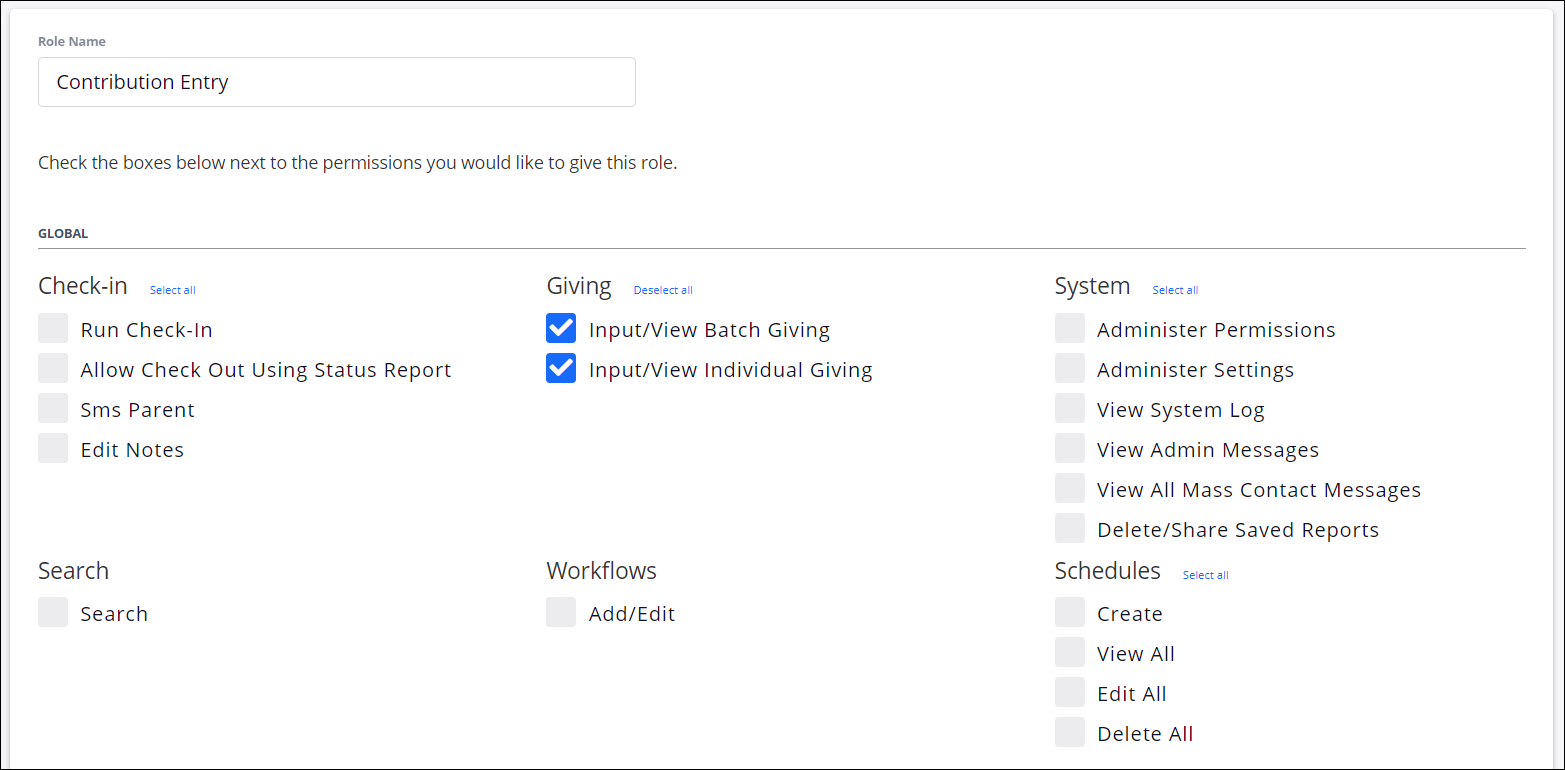This screenshot has height=770, width=1565.
Task: Deselect all Giving permissions
Action: (662, 290)
